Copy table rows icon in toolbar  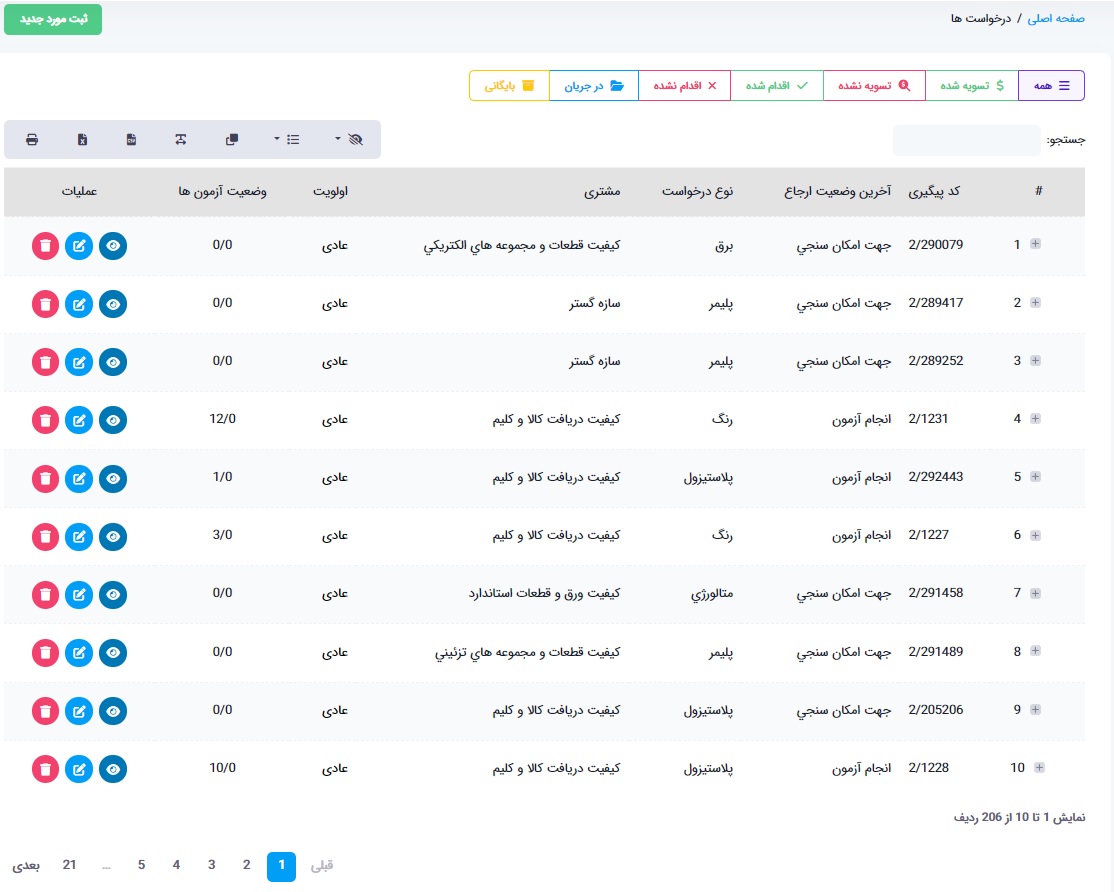pos(232,140)
